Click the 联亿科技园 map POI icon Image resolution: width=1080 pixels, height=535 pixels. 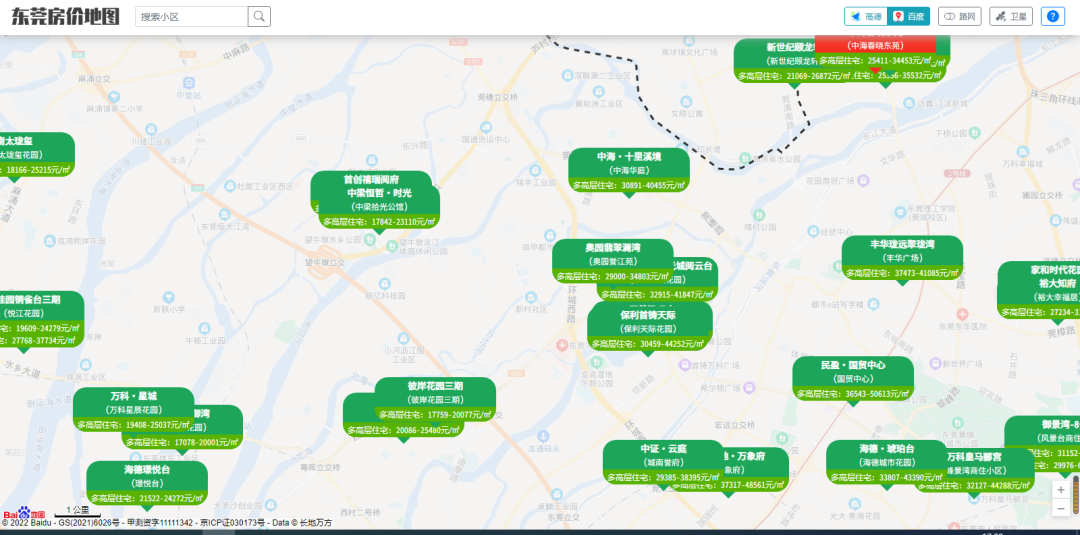385,284
